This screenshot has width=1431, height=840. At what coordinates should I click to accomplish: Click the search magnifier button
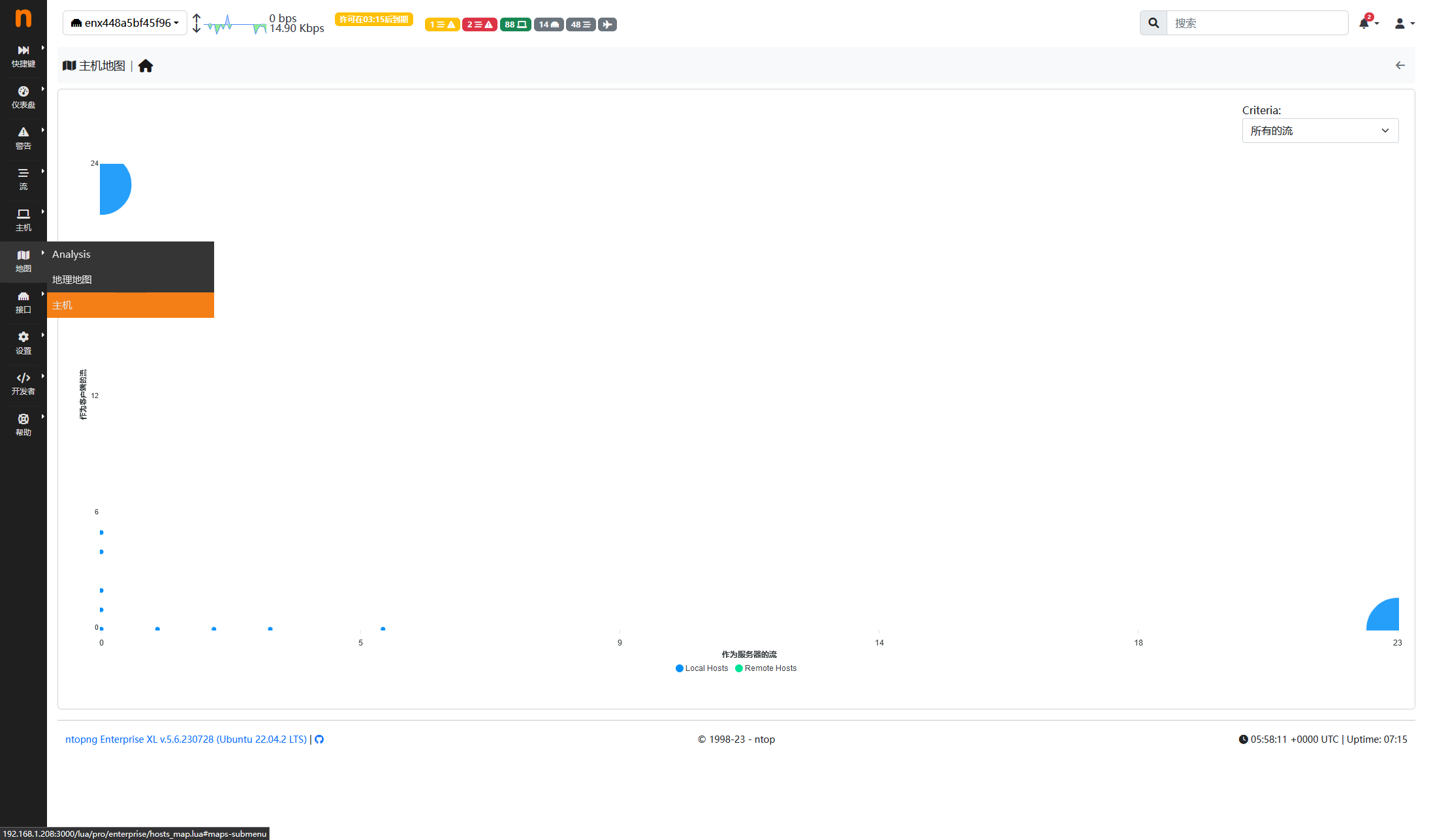[x=1154, y=23]
